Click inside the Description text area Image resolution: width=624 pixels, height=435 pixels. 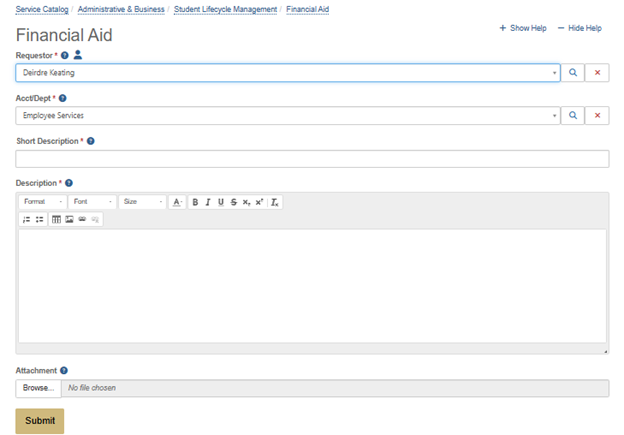pos(312,286)
